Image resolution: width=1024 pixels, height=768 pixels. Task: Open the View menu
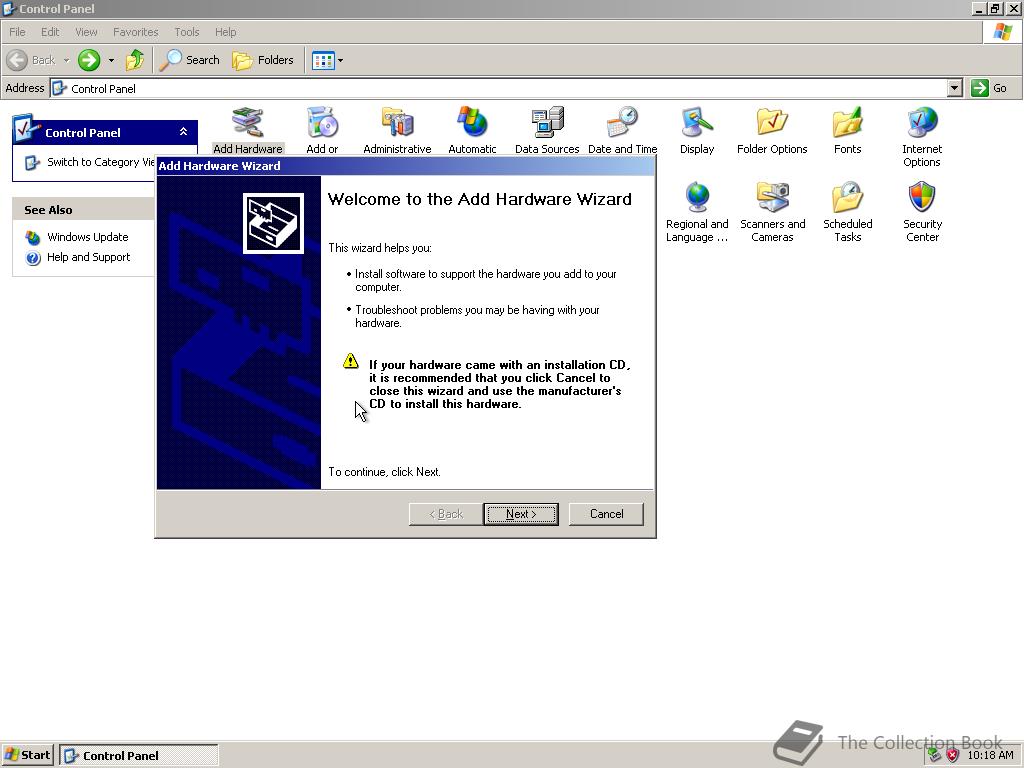86,32
